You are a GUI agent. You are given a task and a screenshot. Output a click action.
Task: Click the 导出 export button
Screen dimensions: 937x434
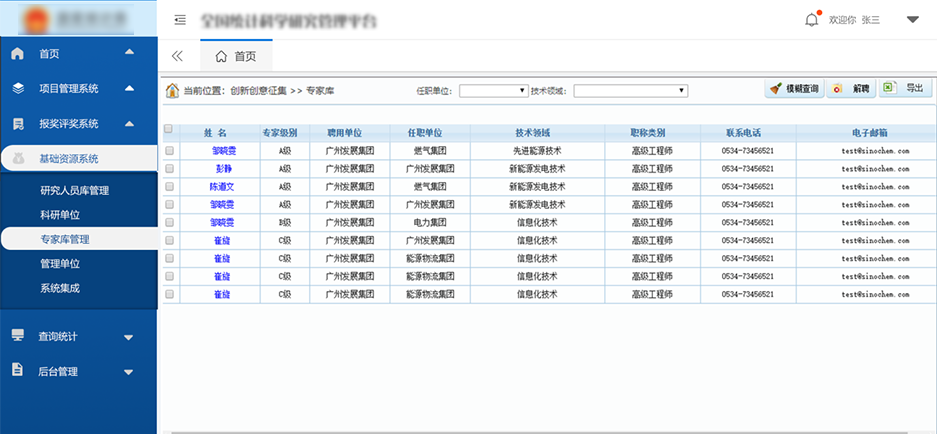[903, 89]
